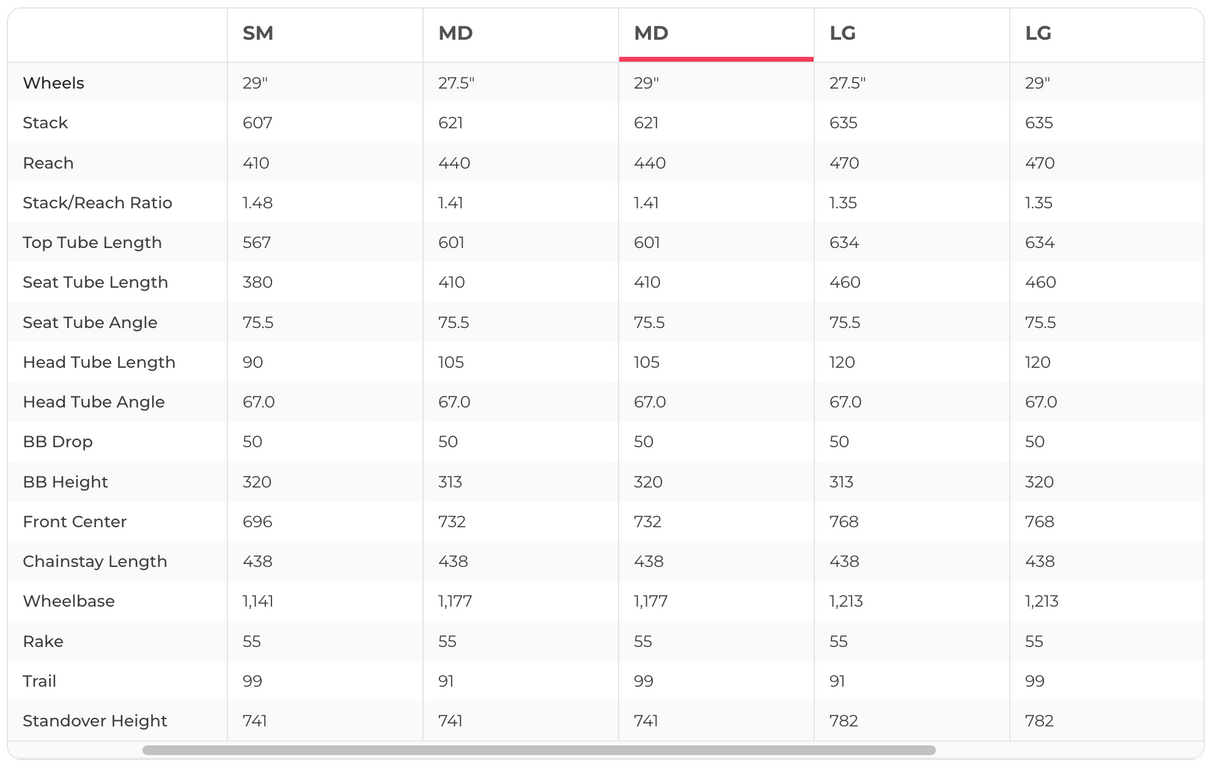This screenshot has height=771, width=1214.
Task: Click the Stack/Reach Ratio row label
Action: [97, 203]
